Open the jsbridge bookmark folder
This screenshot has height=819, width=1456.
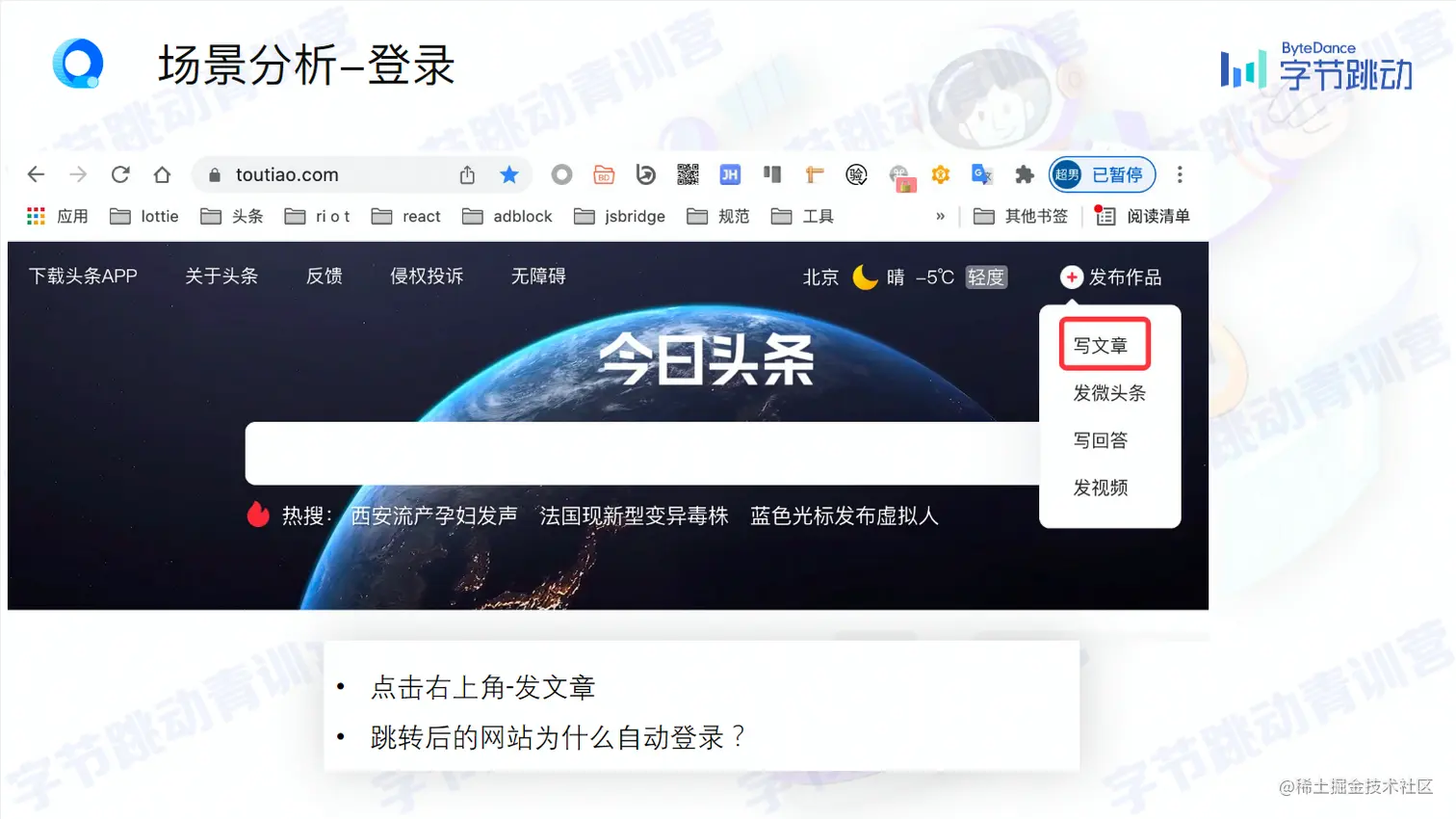(x=619, y=216)
